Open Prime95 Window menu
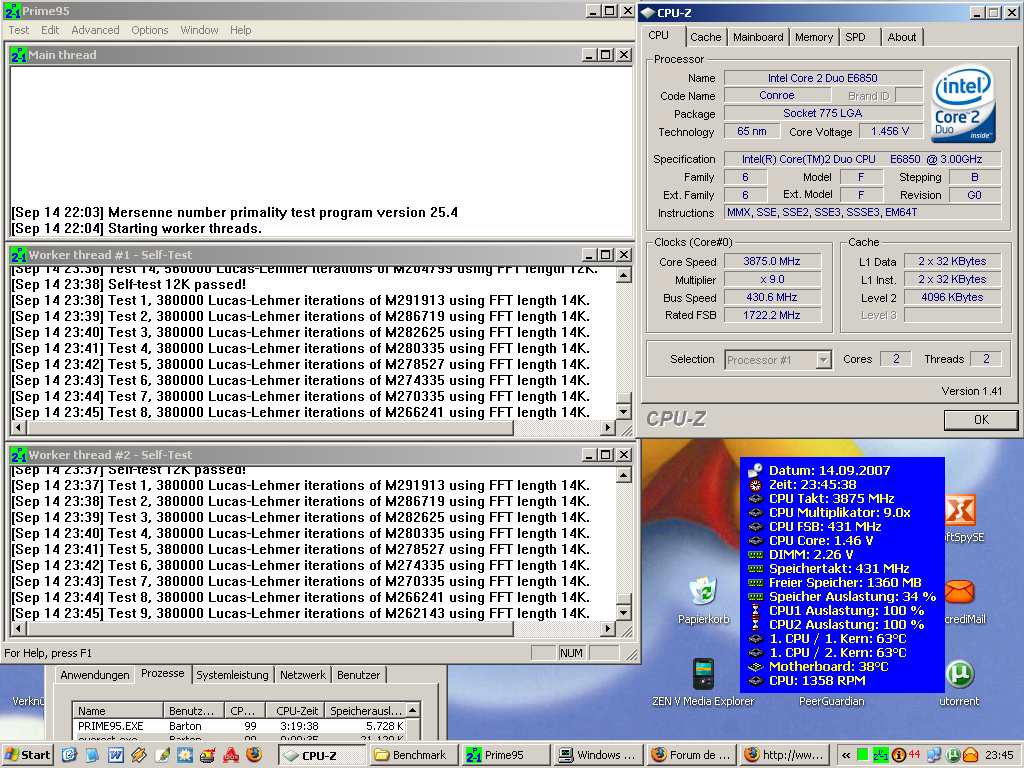The image size is (1024, 768). coord(199,30)
